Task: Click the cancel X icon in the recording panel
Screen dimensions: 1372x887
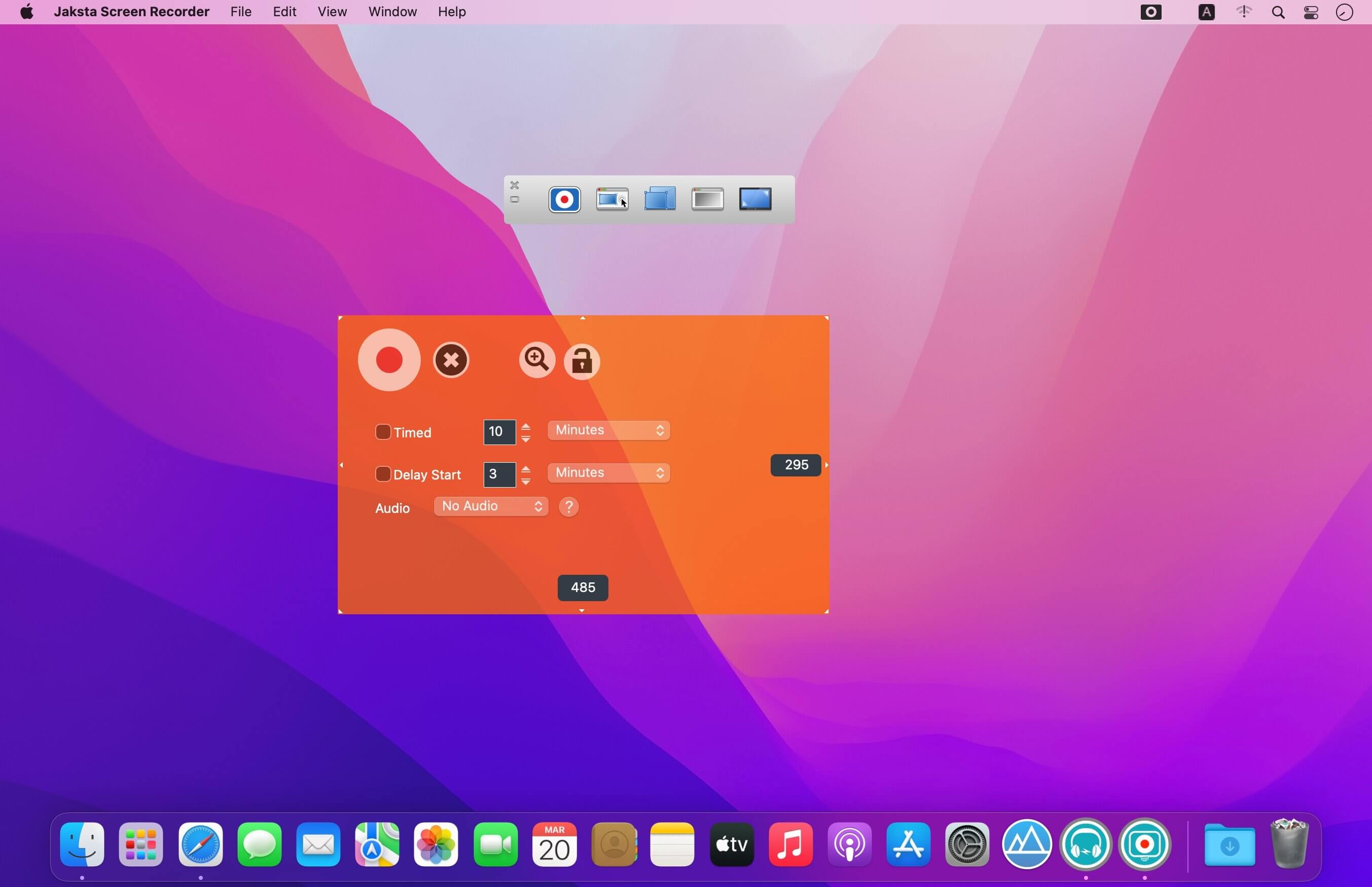Action: [x=451, y=360]
